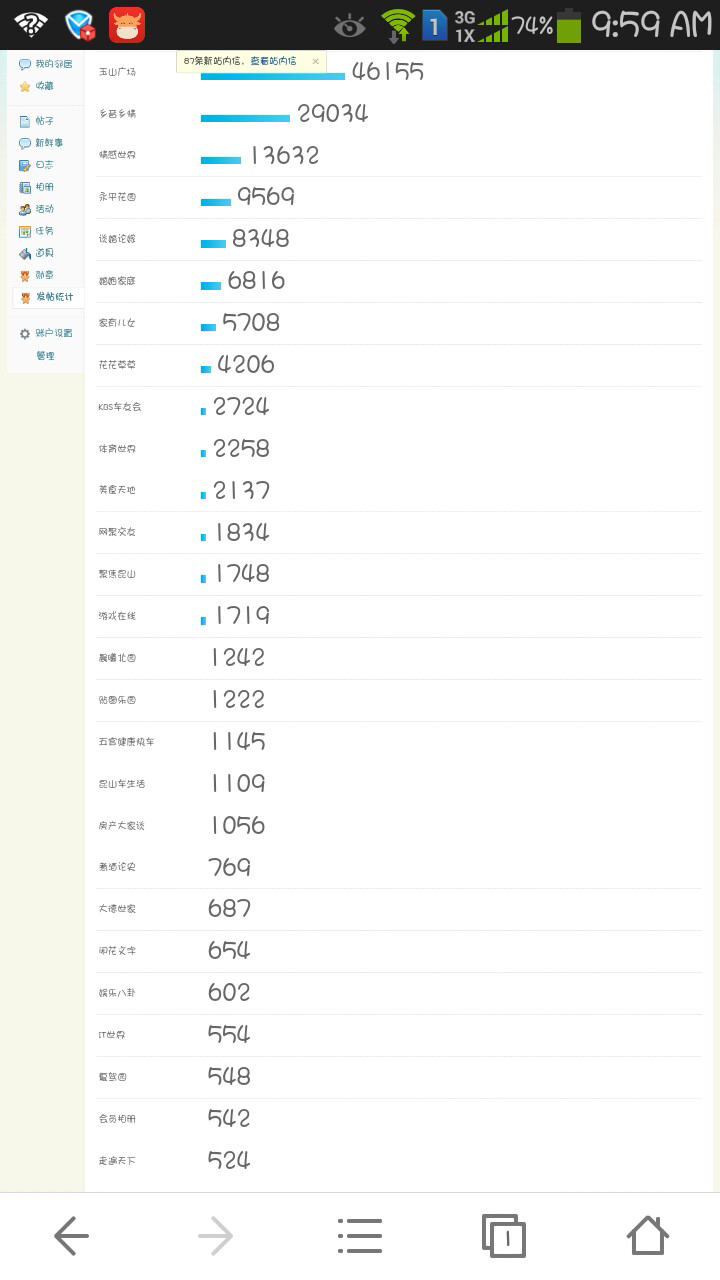Open 道具 props icon in sidebar
The height and width of the screenshot is (1280, 720).
25,253
